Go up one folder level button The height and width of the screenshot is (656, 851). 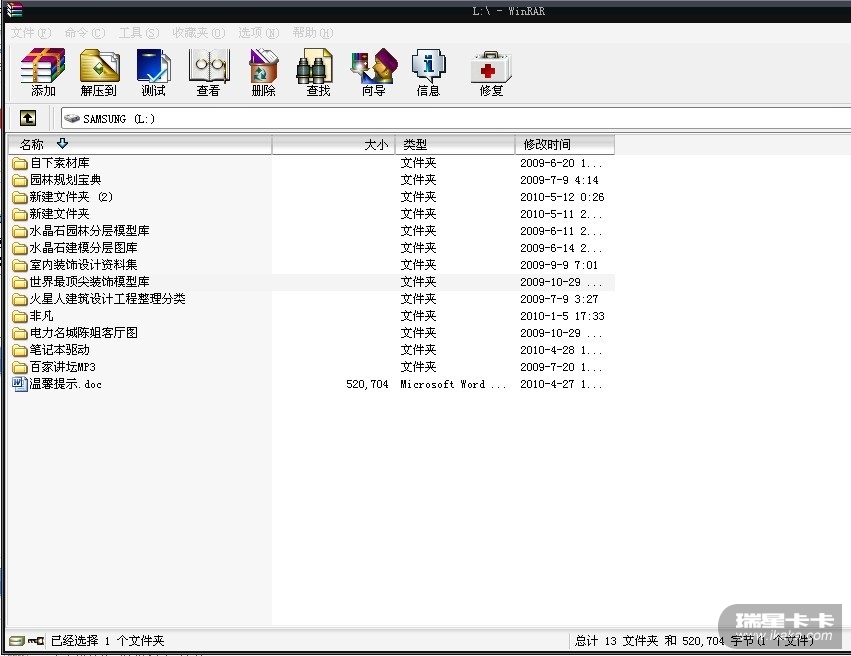(x=28, y=118)
